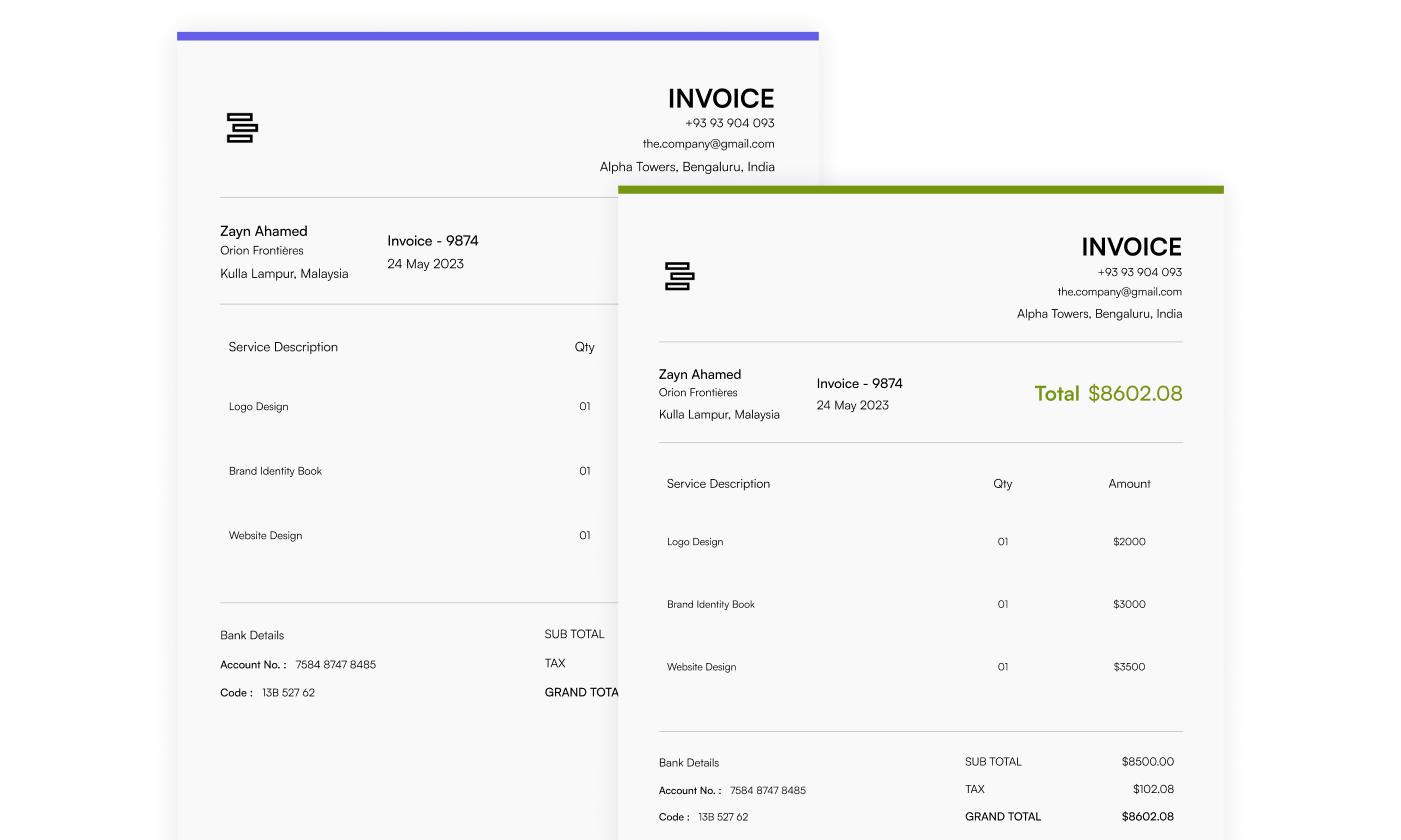
Task: Click the Qty header on purple invoice
Action: [x=584, y=347]
